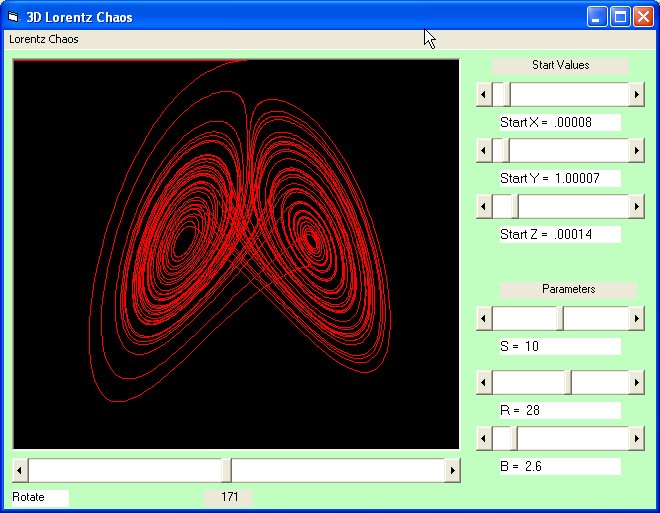The image size is (660, 513).
Task: Click right arrow of Start Z scrollbar
Action: click(636, 206)
